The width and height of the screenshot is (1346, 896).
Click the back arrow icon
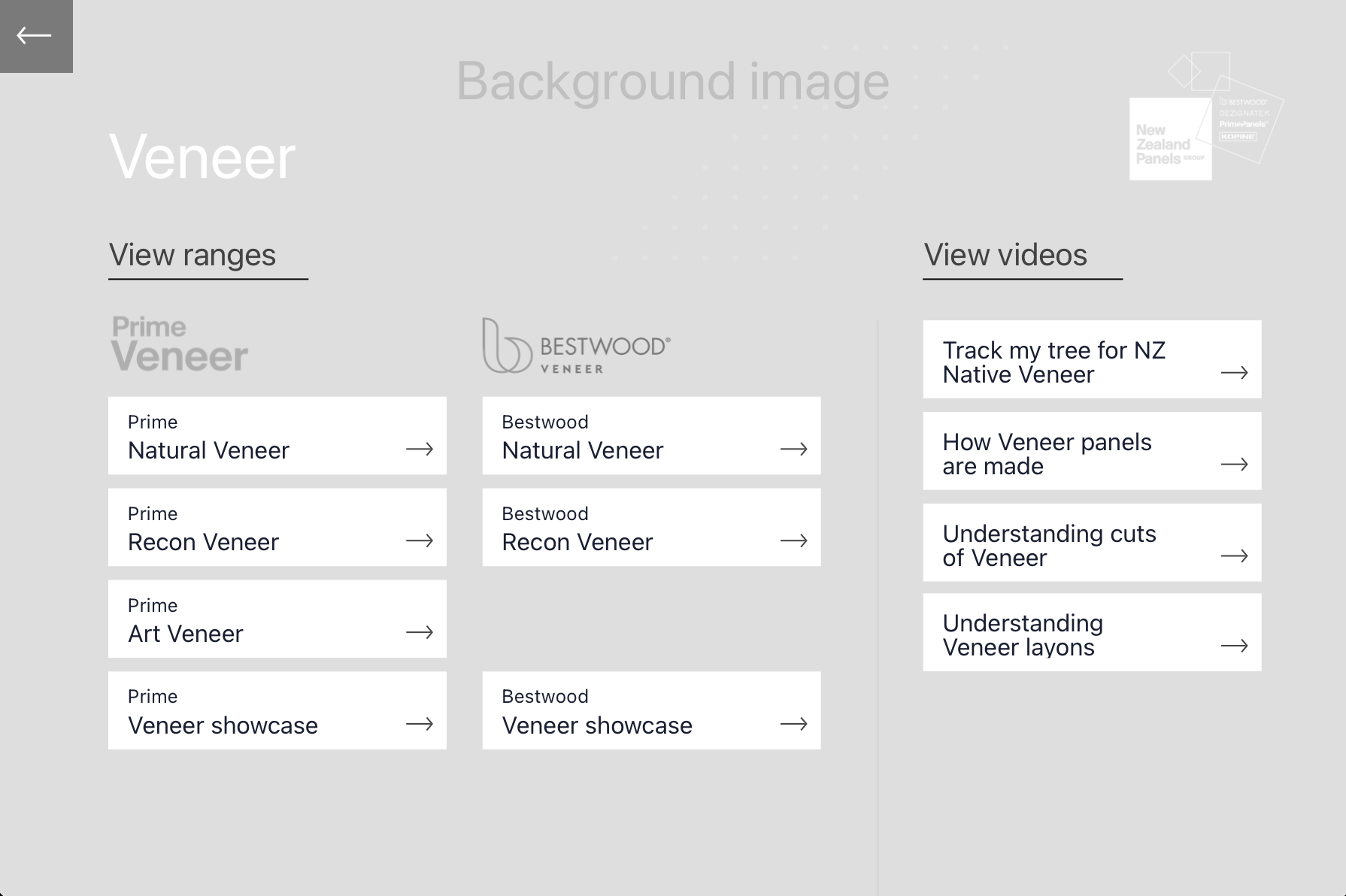coord(35,35)
